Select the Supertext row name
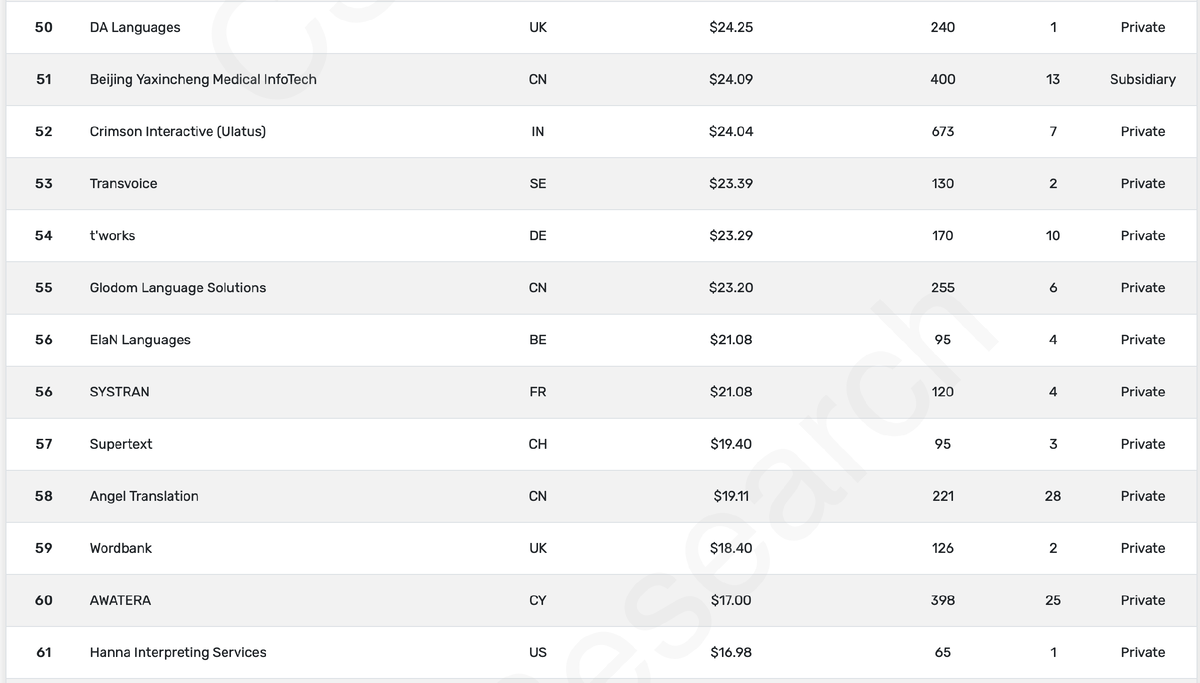This screenshot has width=1200, height=683. coord(121,444)
